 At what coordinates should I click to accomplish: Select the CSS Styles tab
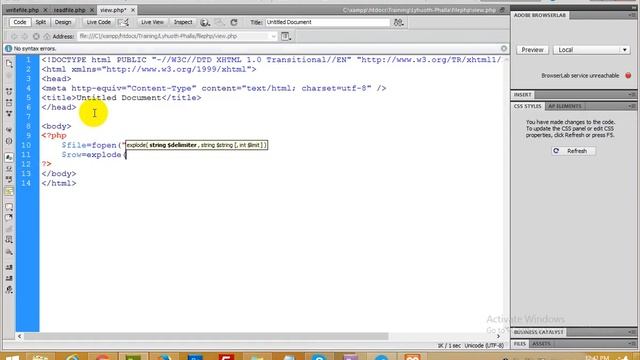click(x=527, y=106)
